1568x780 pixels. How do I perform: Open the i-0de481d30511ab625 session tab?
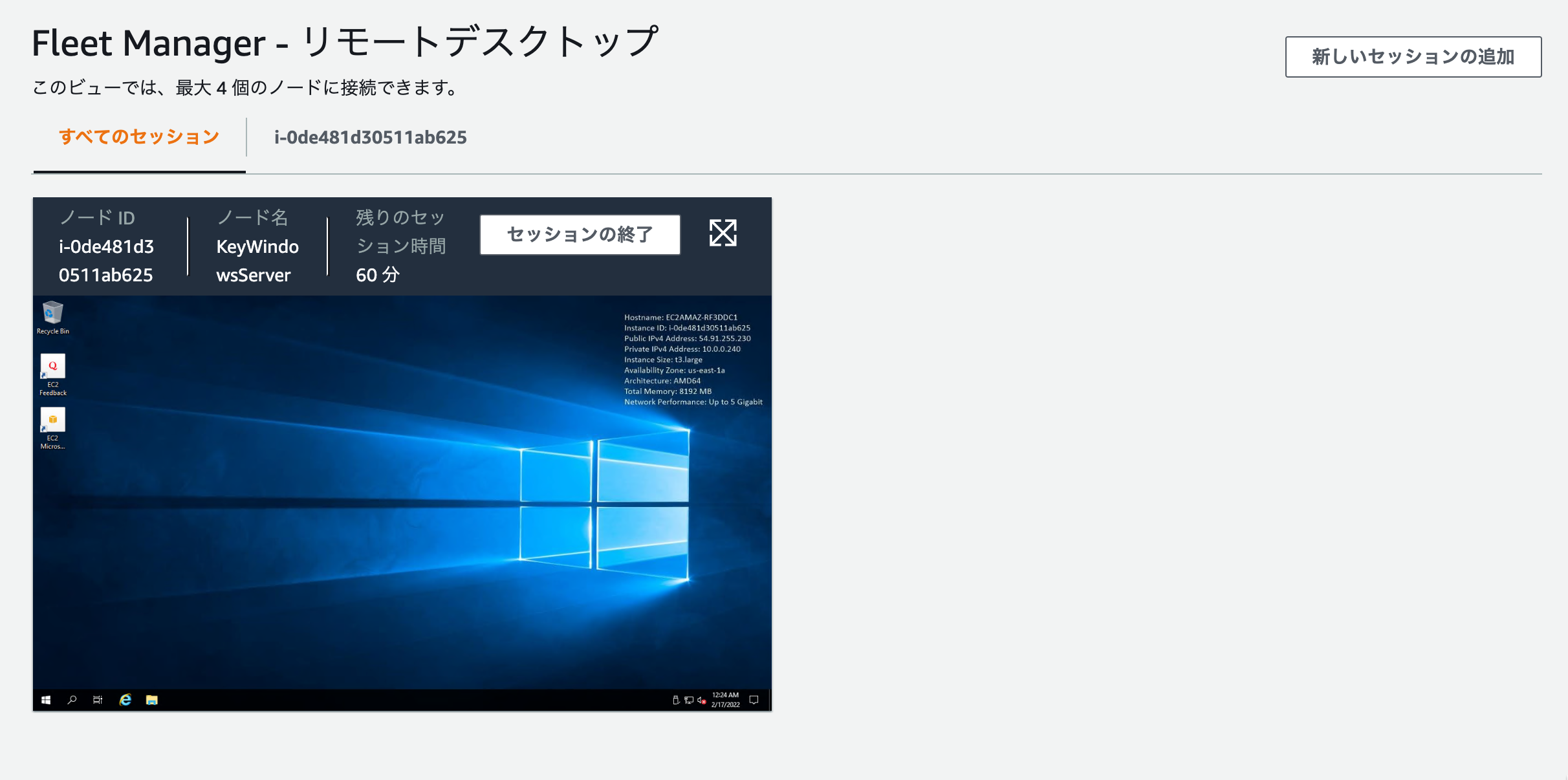[x=370, y=137]
